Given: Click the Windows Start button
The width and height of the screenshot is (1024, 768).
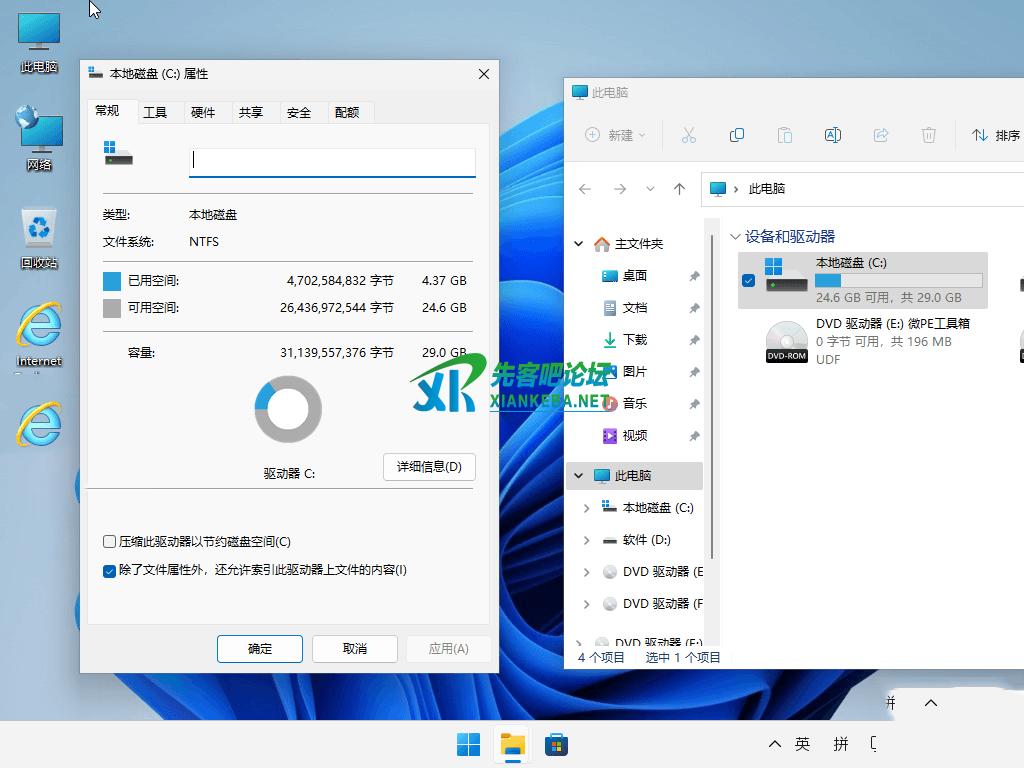Looking at the screenshot, I should click(468, 744).
